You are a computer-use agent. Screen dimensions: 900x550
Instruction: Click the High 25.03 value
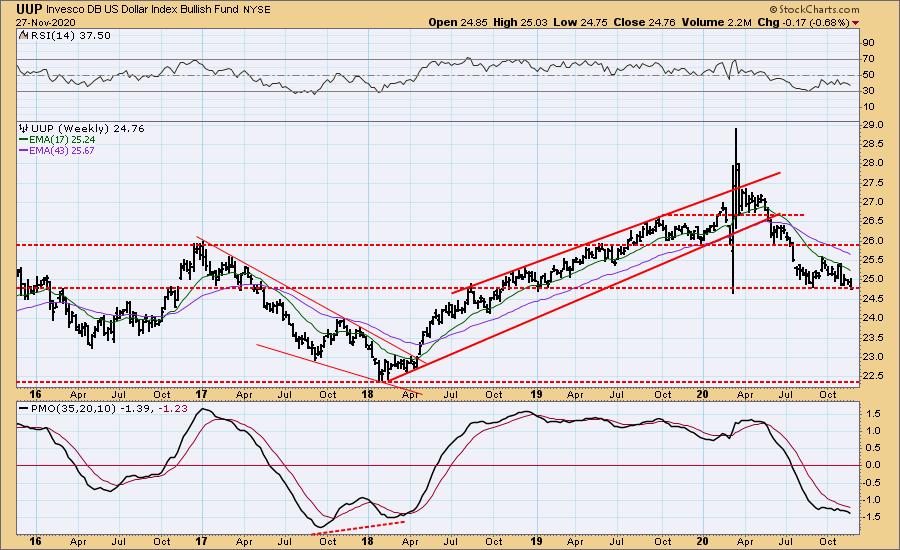coord(521,22)
